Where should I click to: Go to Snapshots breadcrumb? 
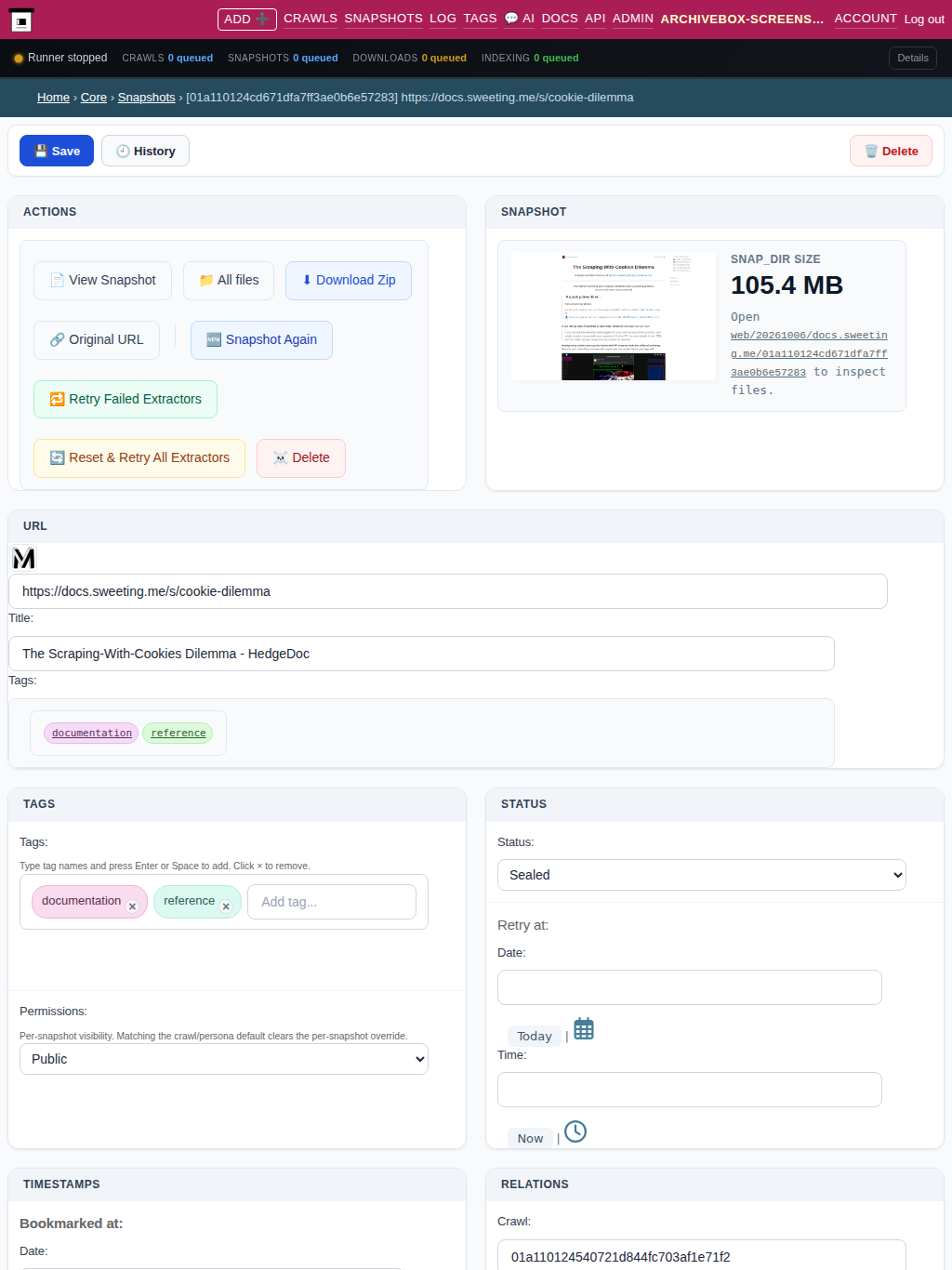(x=147, y=98)
